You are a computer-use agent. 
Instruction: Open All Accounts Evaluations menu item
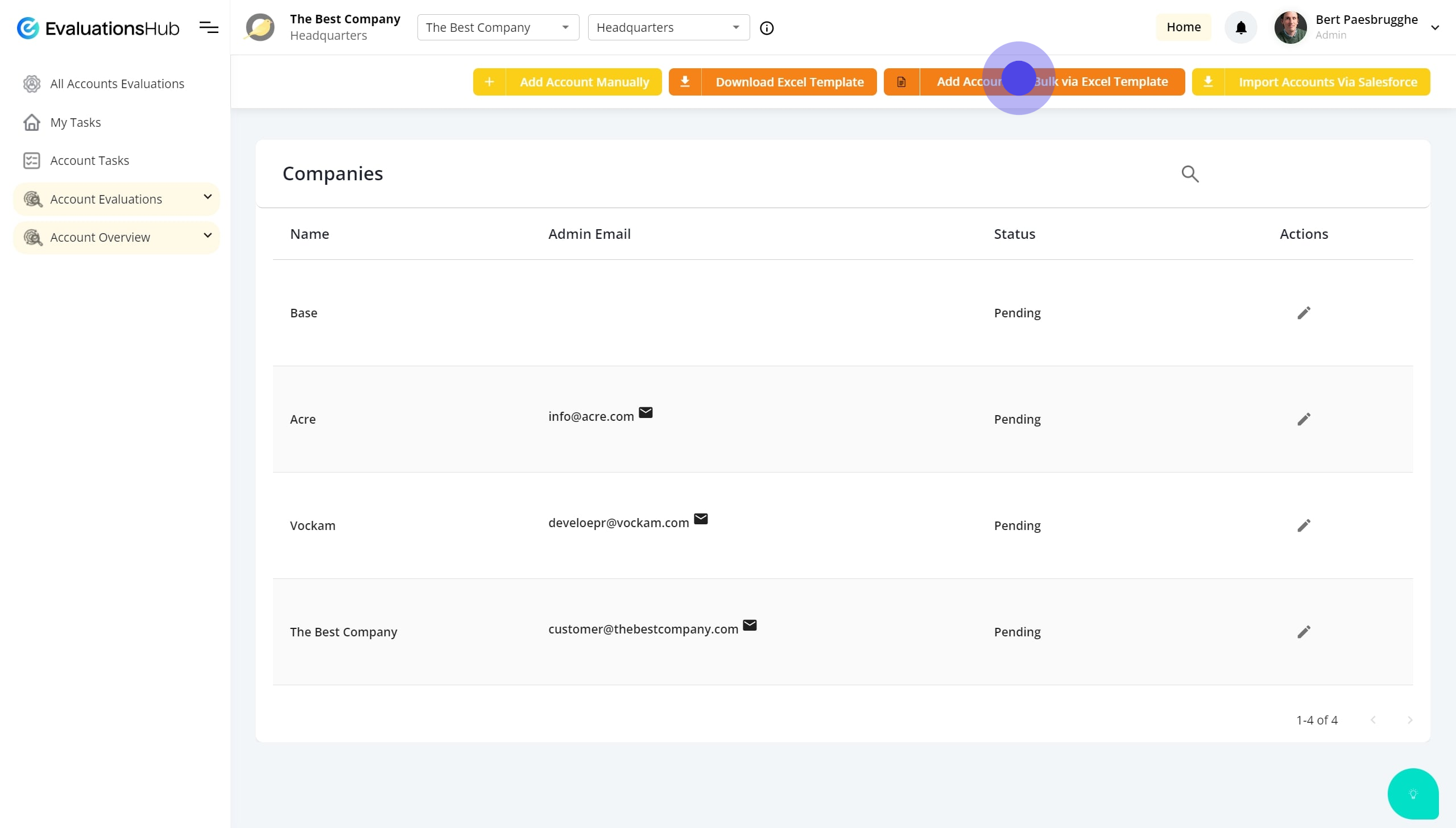pyautogui.click(x=117, y=84)
